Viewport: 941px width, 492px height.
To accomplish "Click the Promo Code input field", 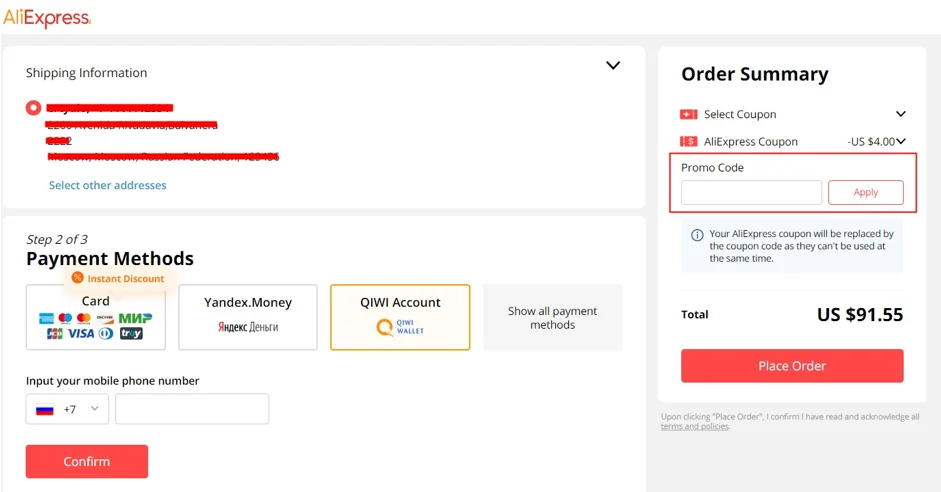I will pyautogui.click(x=751, y=193).
